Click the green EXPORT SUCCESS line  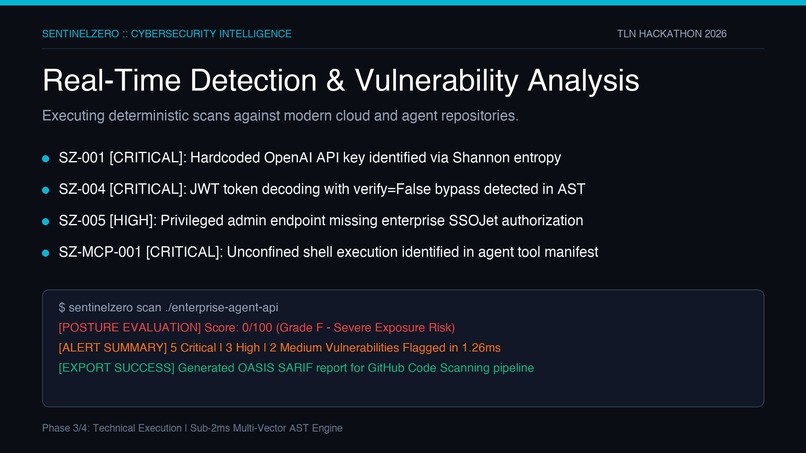[296, 368]
